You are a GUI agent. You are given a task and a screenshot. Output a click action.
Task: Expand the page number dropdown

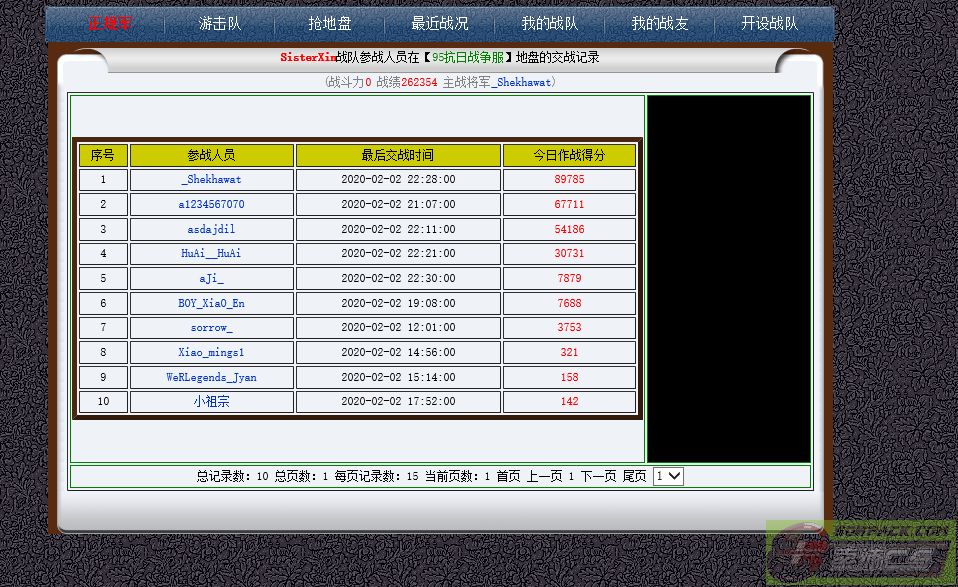click(668, 477)
